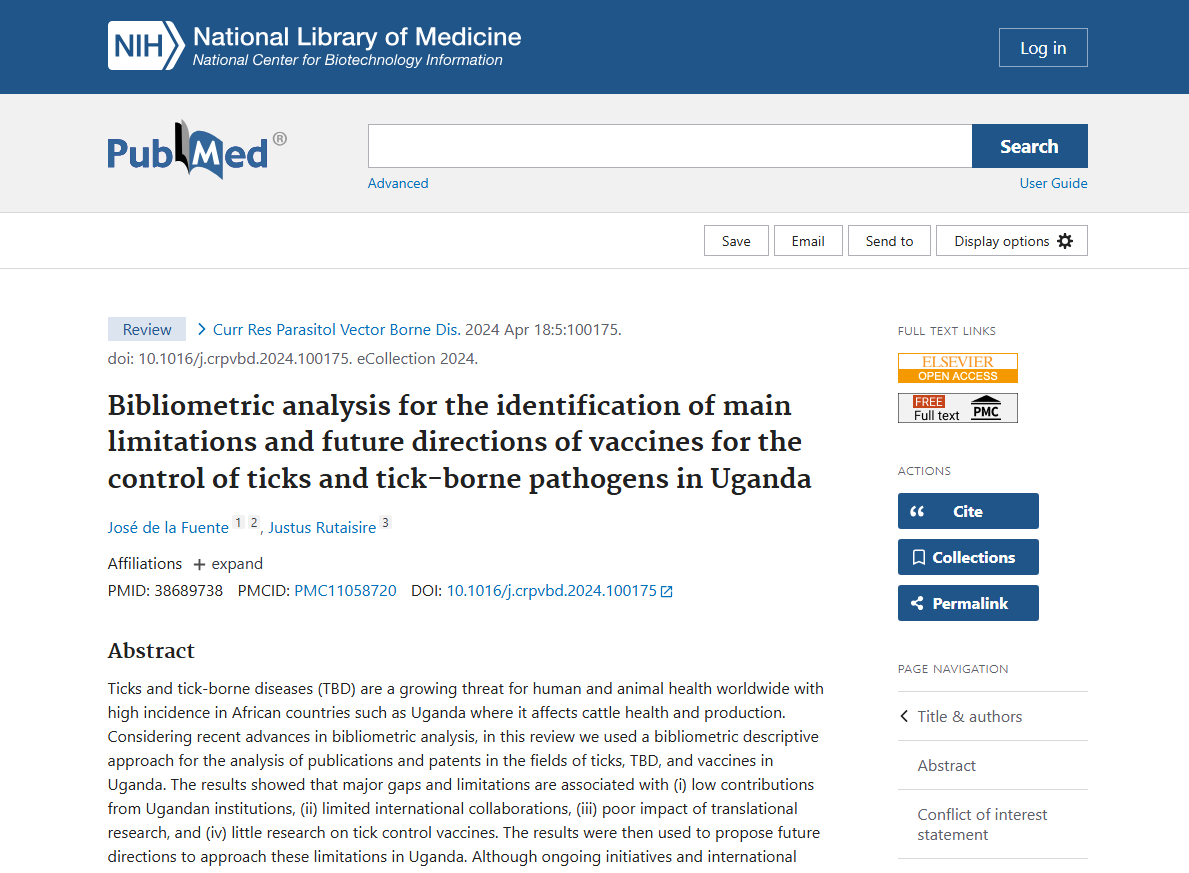
Task: Click the Abstract heading
Action: (151, 651)
